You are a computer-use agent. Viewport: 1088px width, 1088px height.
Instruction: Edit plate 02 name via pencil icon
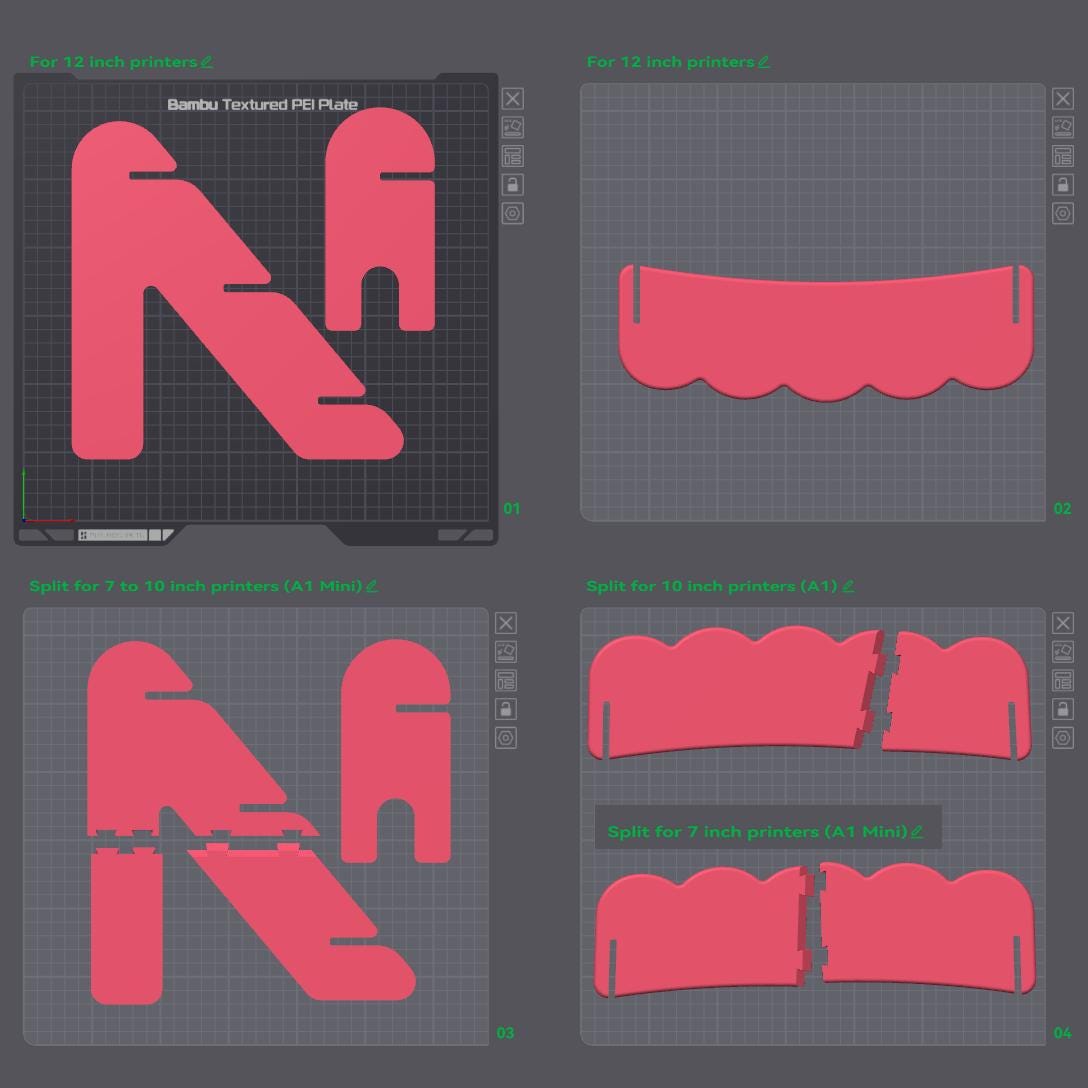[x=764, y=62]
